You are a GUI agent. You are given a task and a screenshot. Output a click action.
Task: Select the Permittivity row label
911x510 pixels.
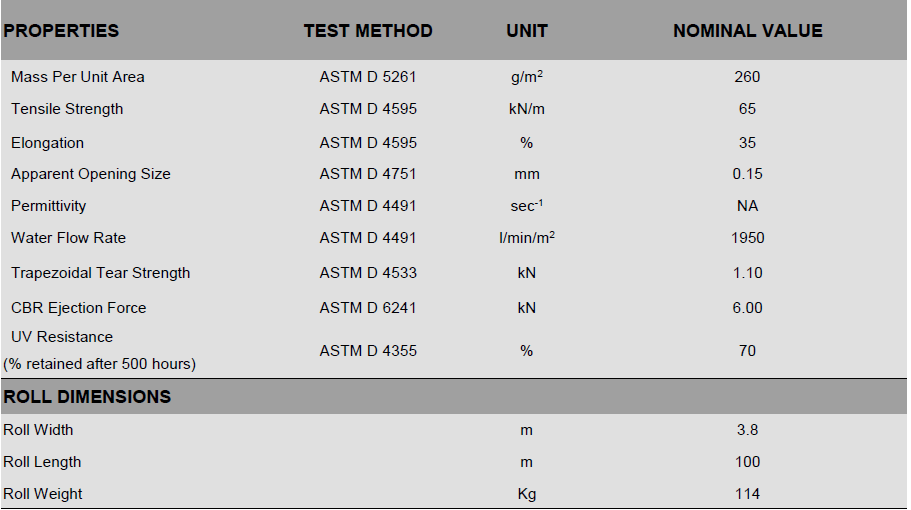49,206
